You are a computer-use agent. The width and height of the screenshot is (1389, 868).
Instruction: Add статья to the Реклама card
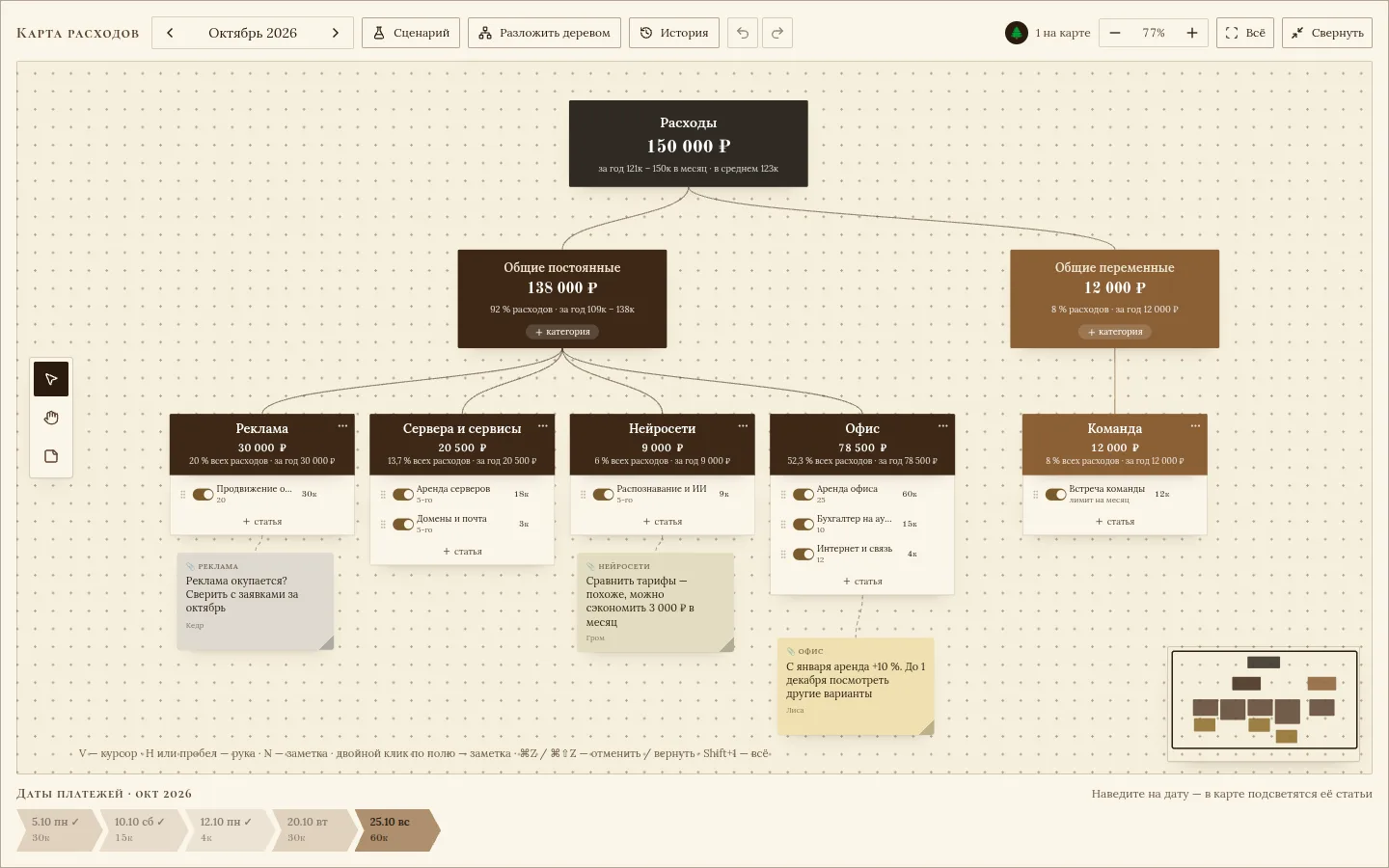262,522
